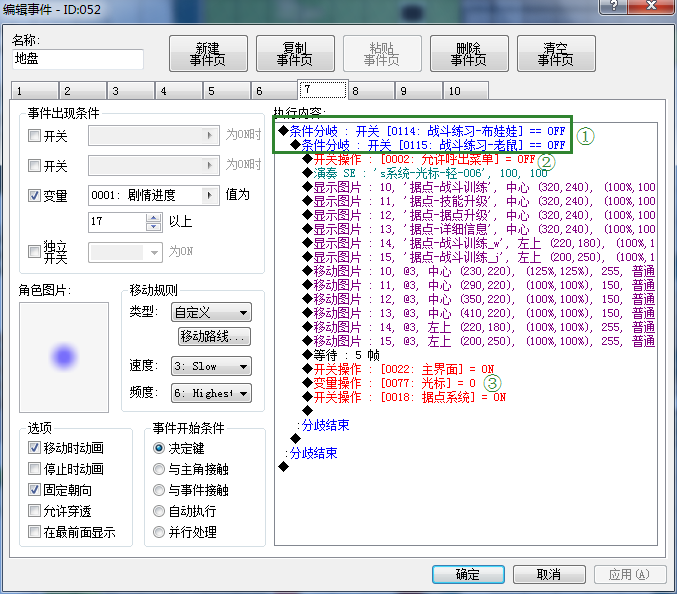Image resolution: width=677 pixels, height=594 pixels.
Task: Confirm with the 确定 button
Action: 468,574
